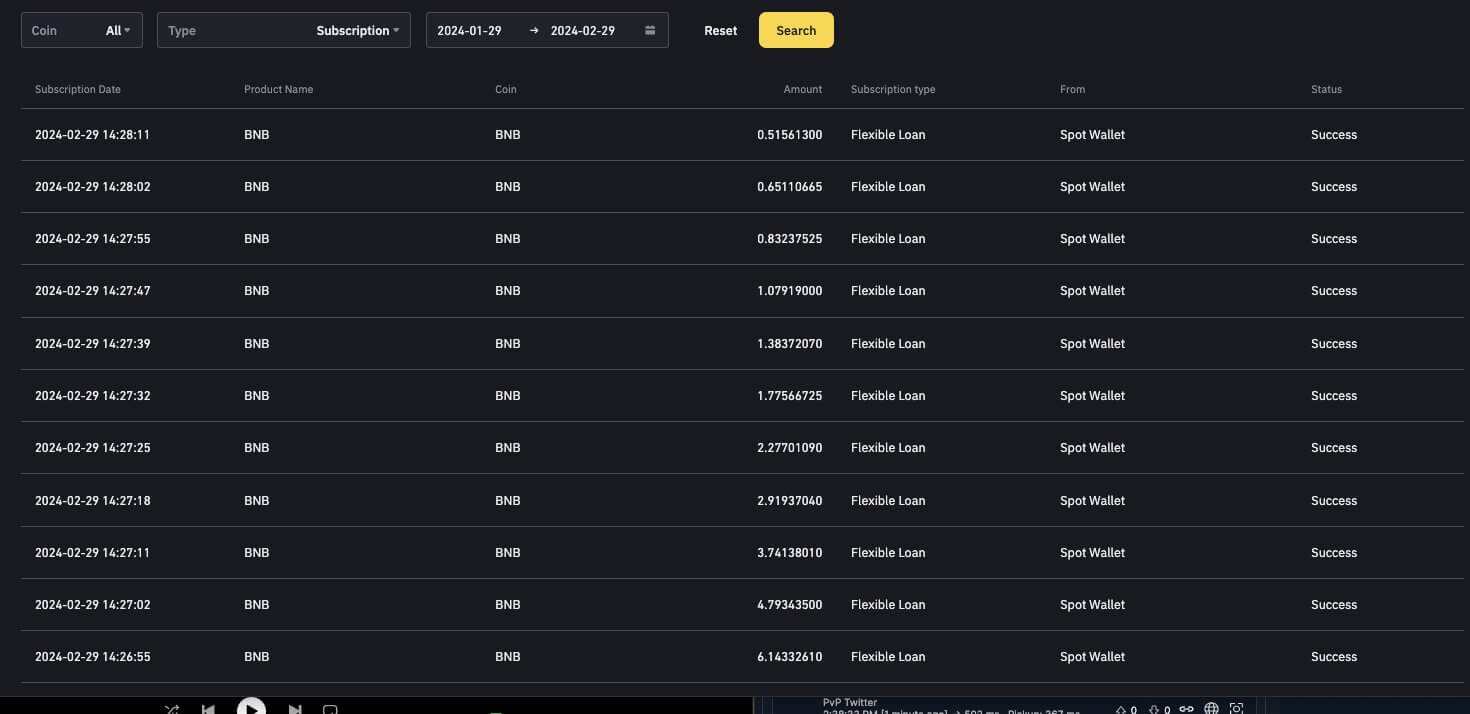1470x714 pixels.
Task: Click the screenshot capture icon at bottom right
Action: point(1237,709)
